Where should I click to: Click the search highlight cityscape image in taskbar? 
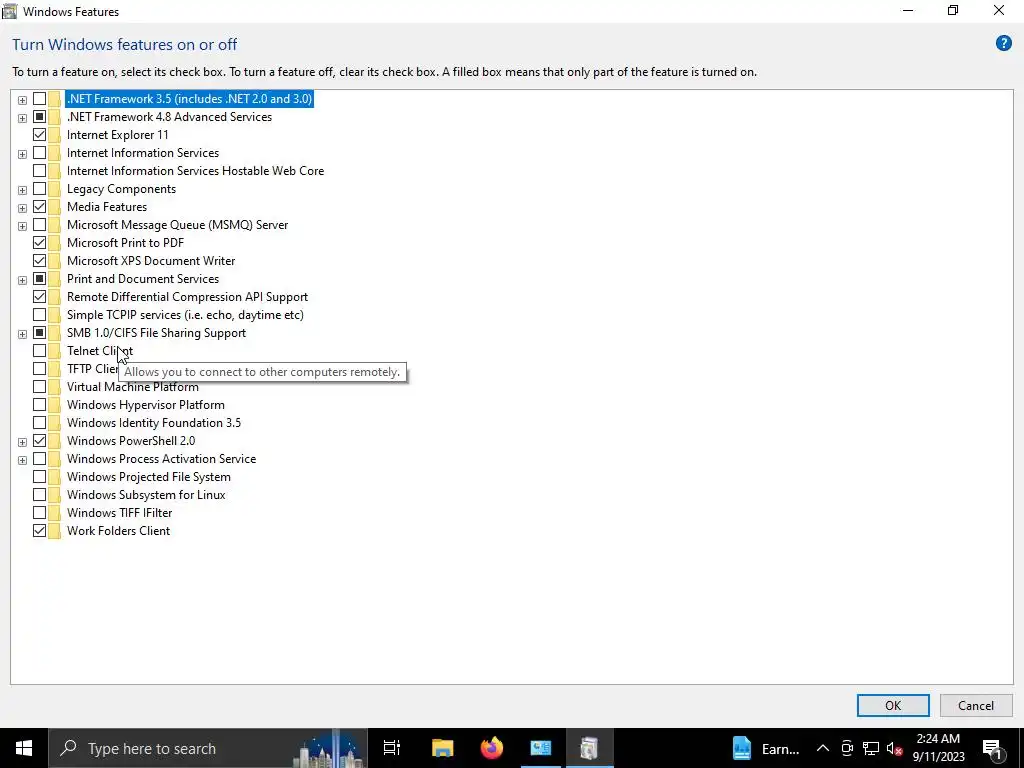pos(330,748)
